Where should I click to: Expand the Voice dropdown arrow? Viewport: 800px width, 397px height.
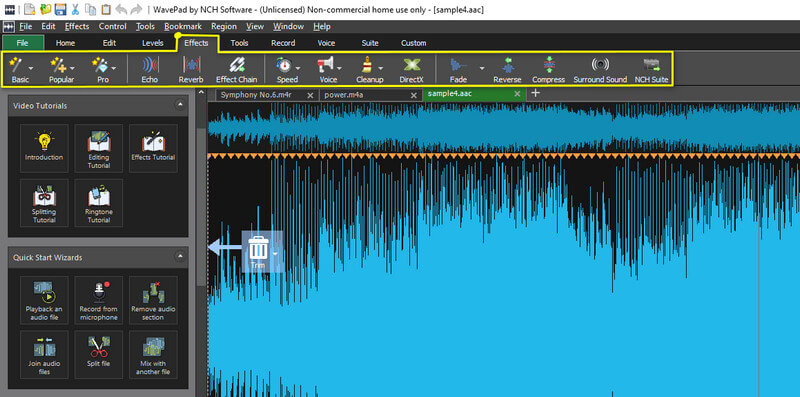coord(339,68)
